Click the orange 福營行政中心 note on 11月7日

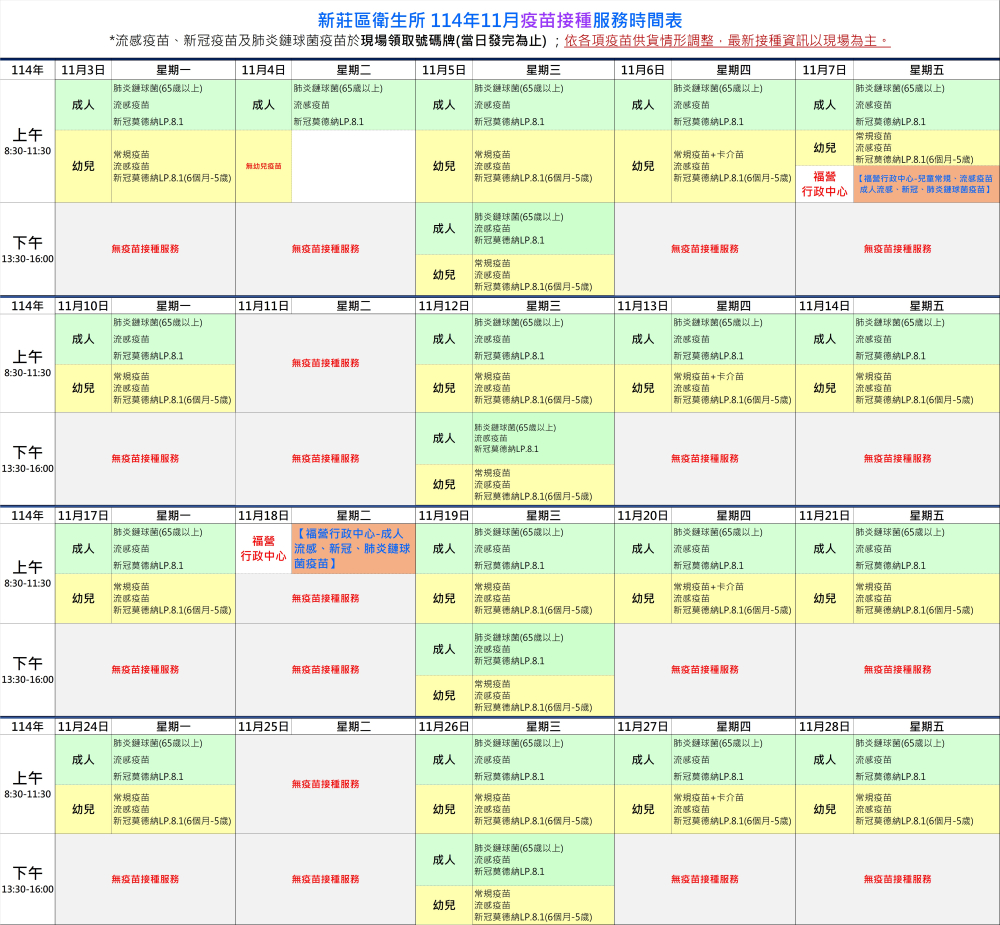pos(925,184)
